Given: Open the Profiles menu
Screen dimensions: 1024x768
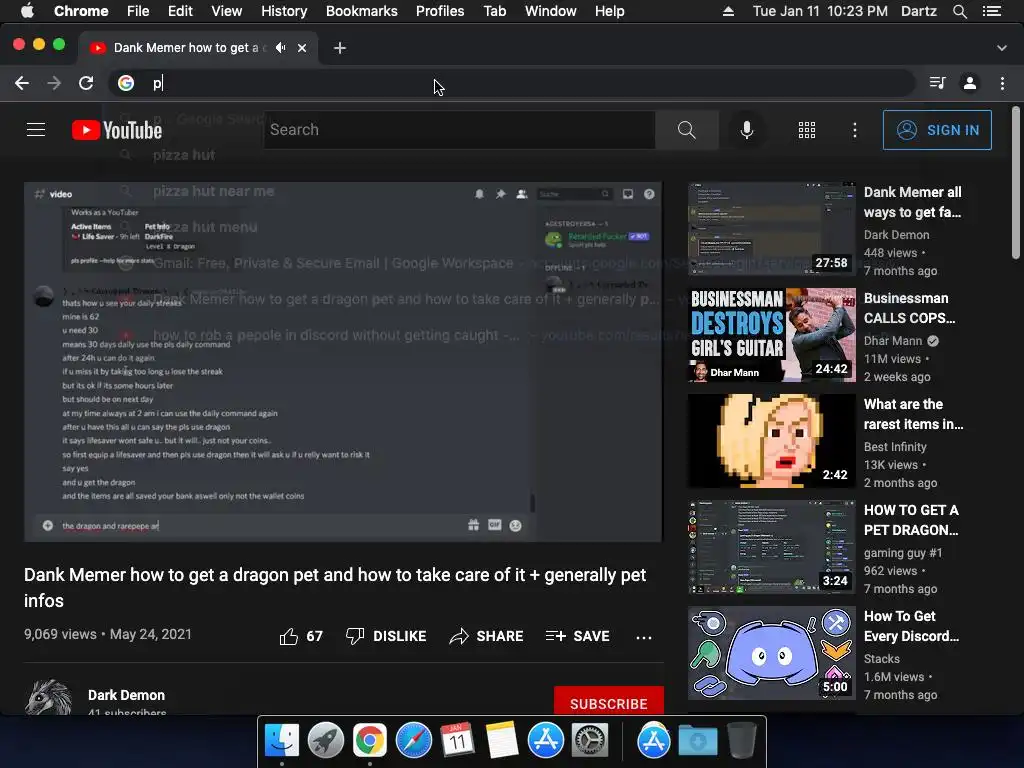Looking at the screenshot, I should pos(440,11).
